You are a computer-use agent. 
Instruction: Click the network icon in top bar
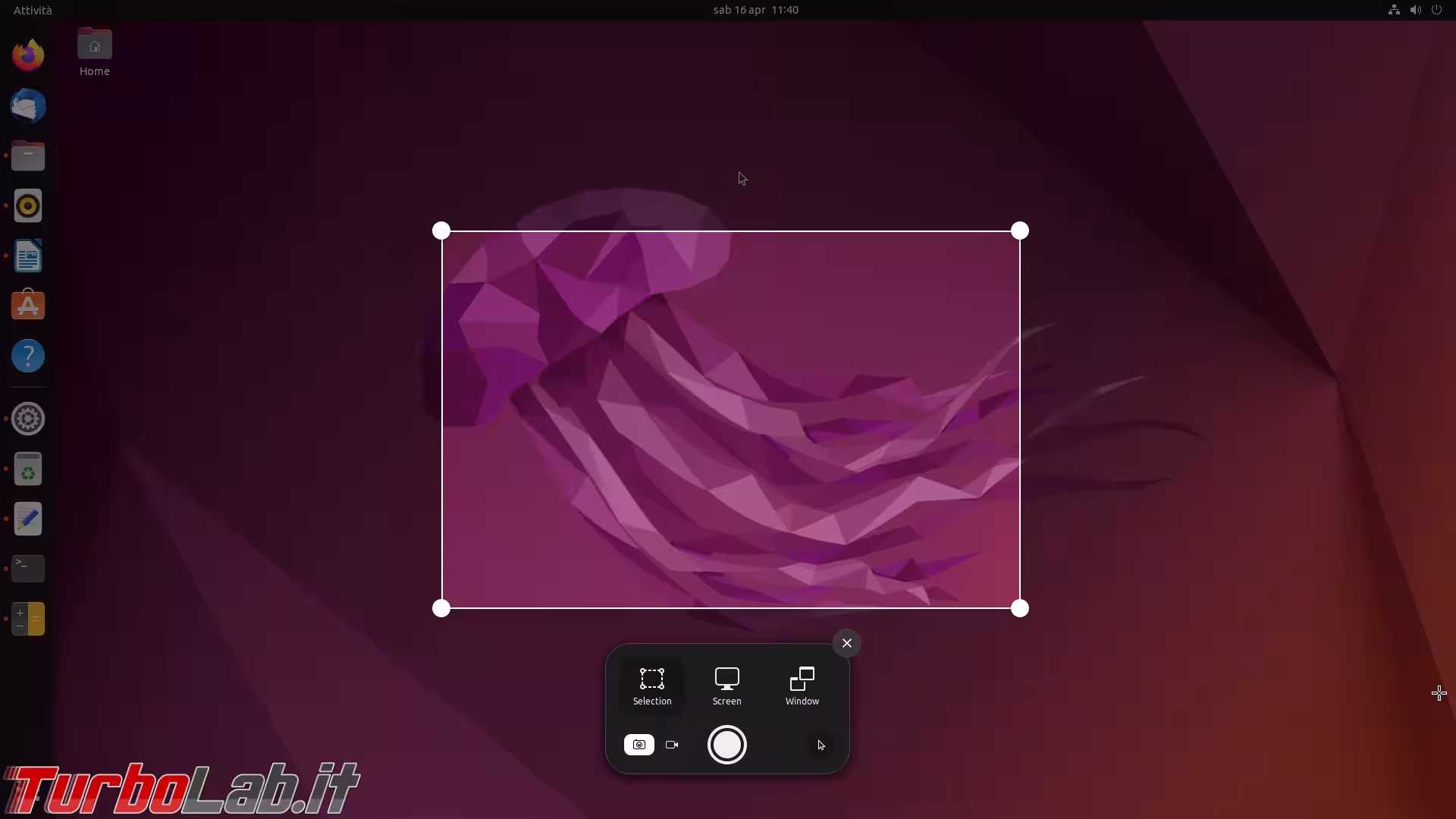(1394, 10)
